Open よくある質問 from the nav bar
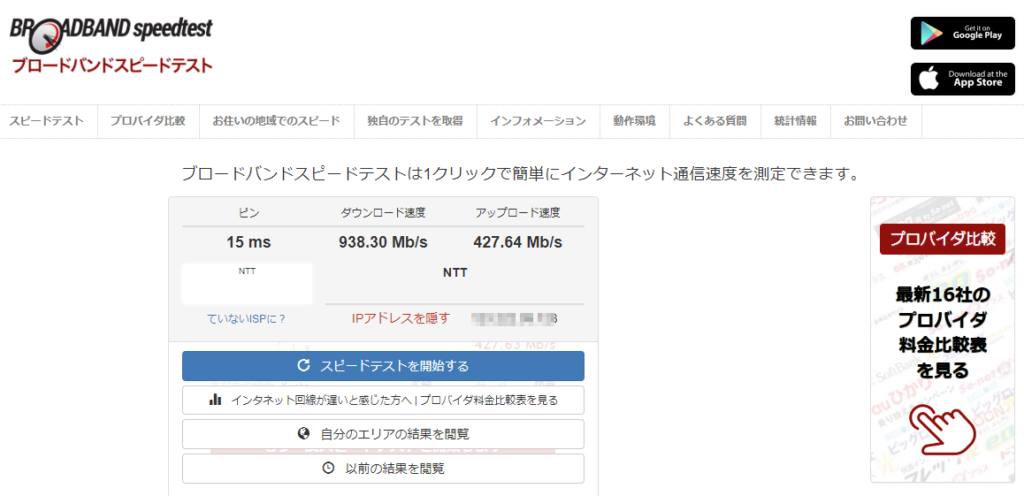This screenshot has width=1024, height=496. 715,121
